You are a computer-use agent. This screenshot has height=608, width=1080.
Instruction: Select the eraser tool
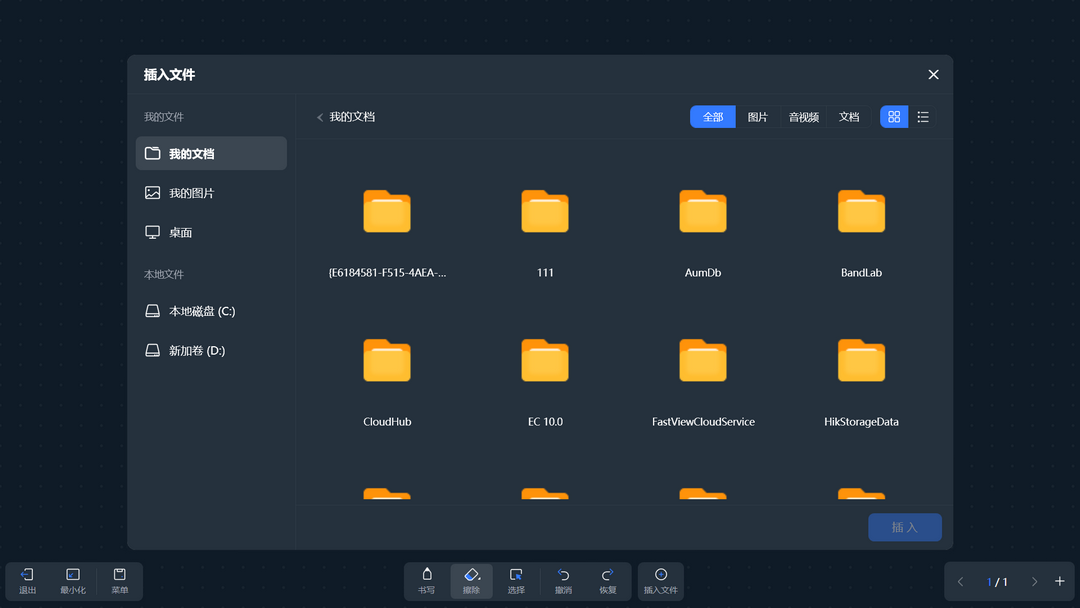pyautogui.click(x=471, y=580)
